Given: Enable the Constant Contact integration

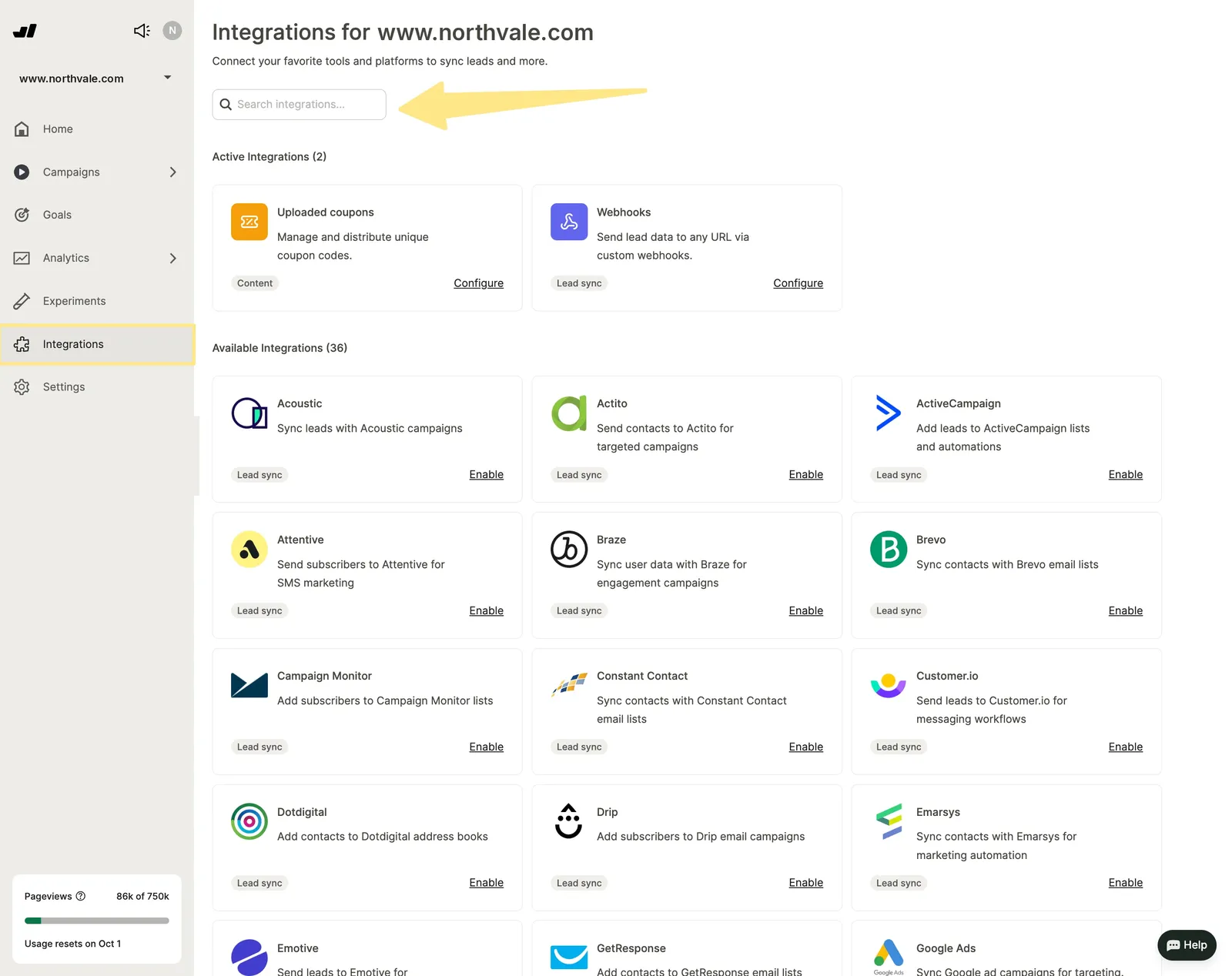Looking at the screenshot, I should click(x=805, y=747).
